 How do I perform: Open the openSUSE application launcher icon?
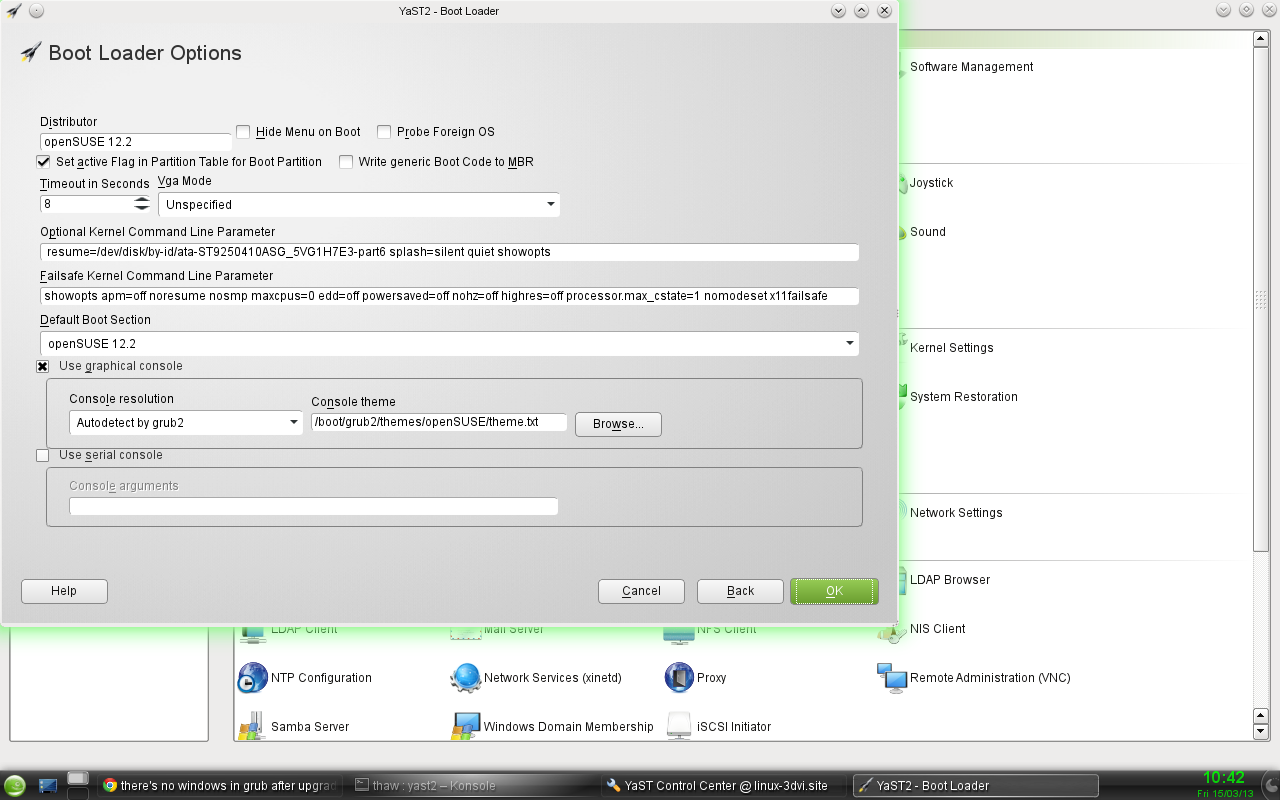tap(14, 786)
